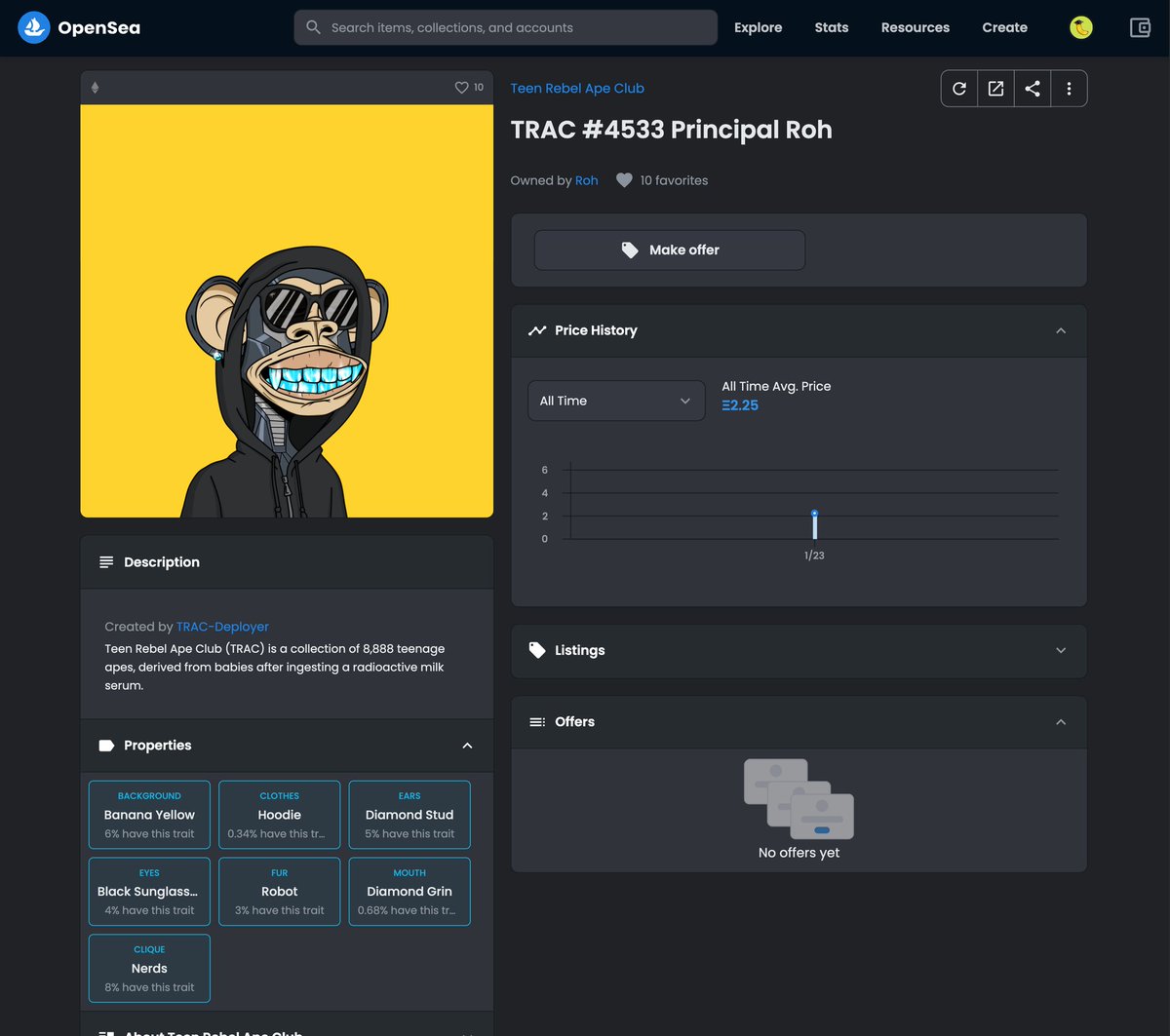Go to the Create page
Image resolution: width=1170 pixels, height=1036 pixels.
(x=1005, y=27)
